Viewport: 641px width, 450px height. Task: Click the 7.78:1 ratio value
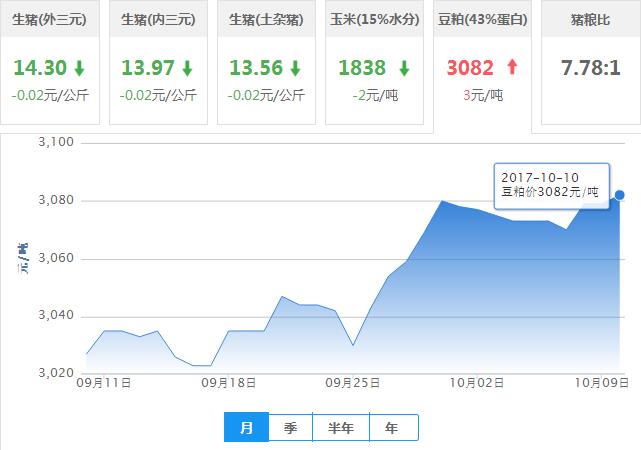(591, 68)
